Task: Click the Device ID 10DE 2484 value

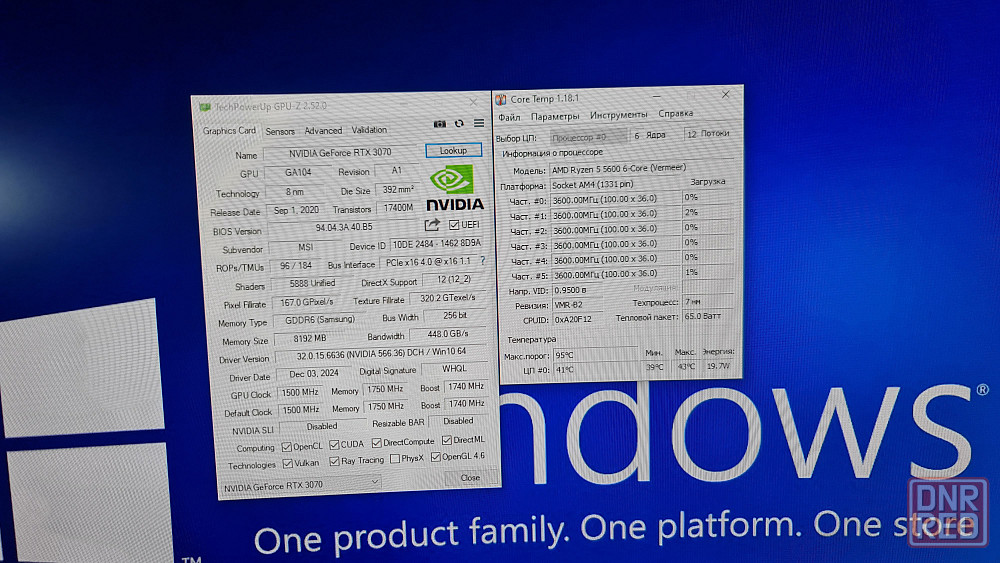Action: click(x=436, y=244)
